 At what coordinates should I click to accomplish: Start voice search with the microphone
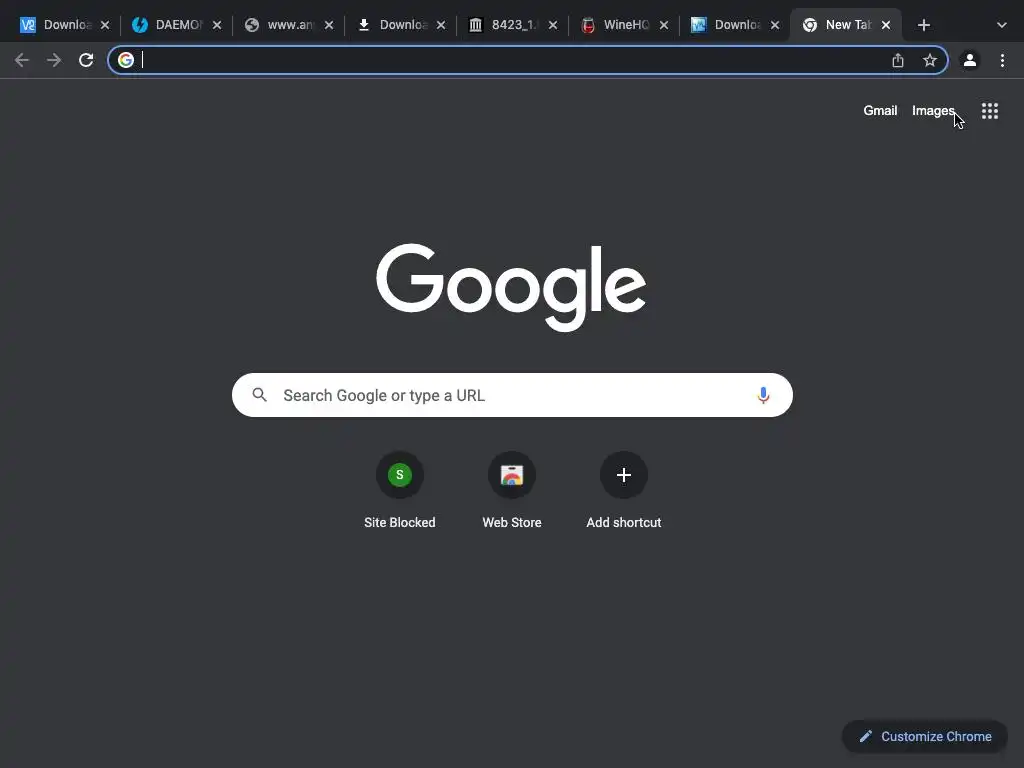tap(763, 395)
